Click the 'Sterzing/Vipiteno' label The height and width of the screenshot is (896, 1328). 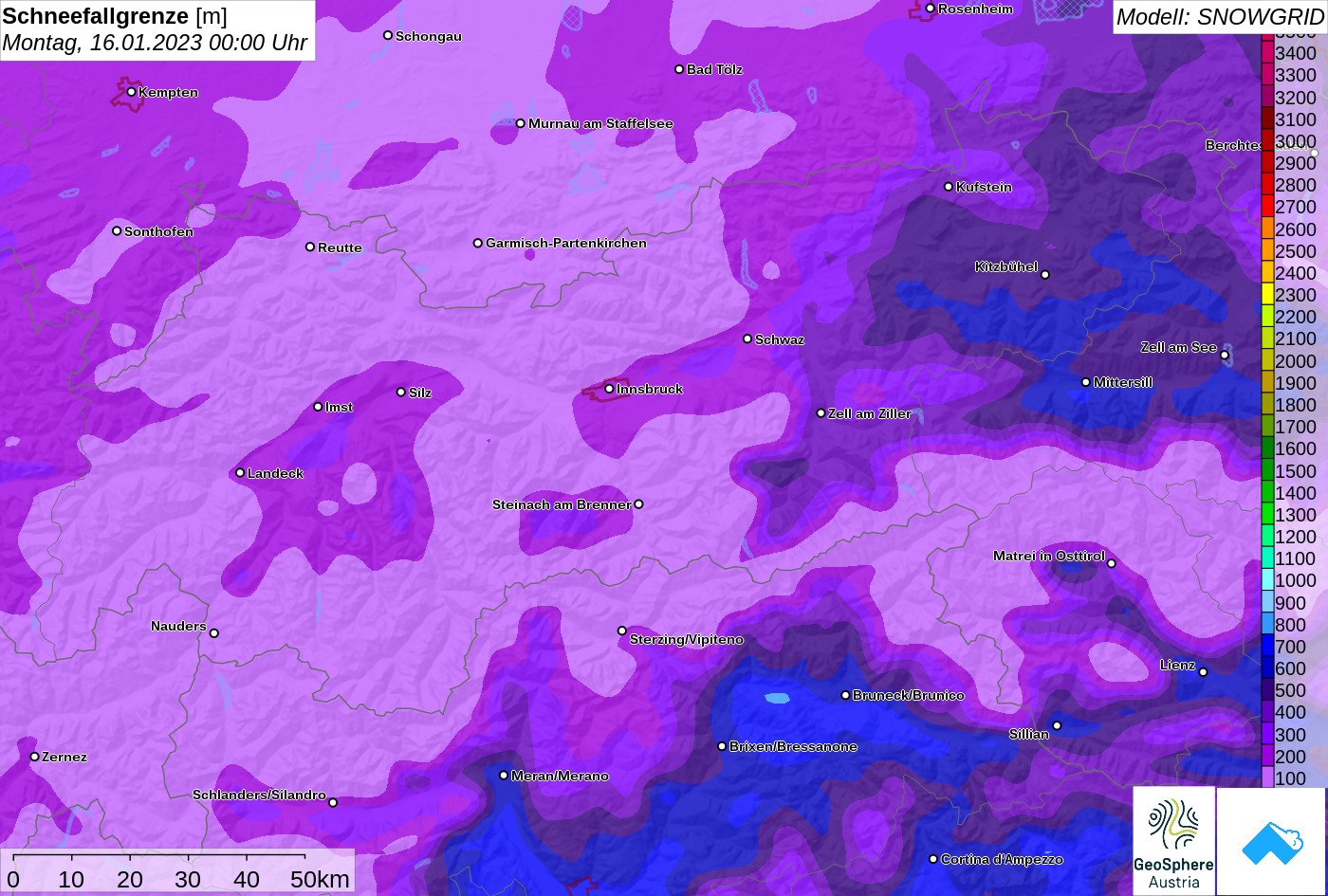(687, 639)
